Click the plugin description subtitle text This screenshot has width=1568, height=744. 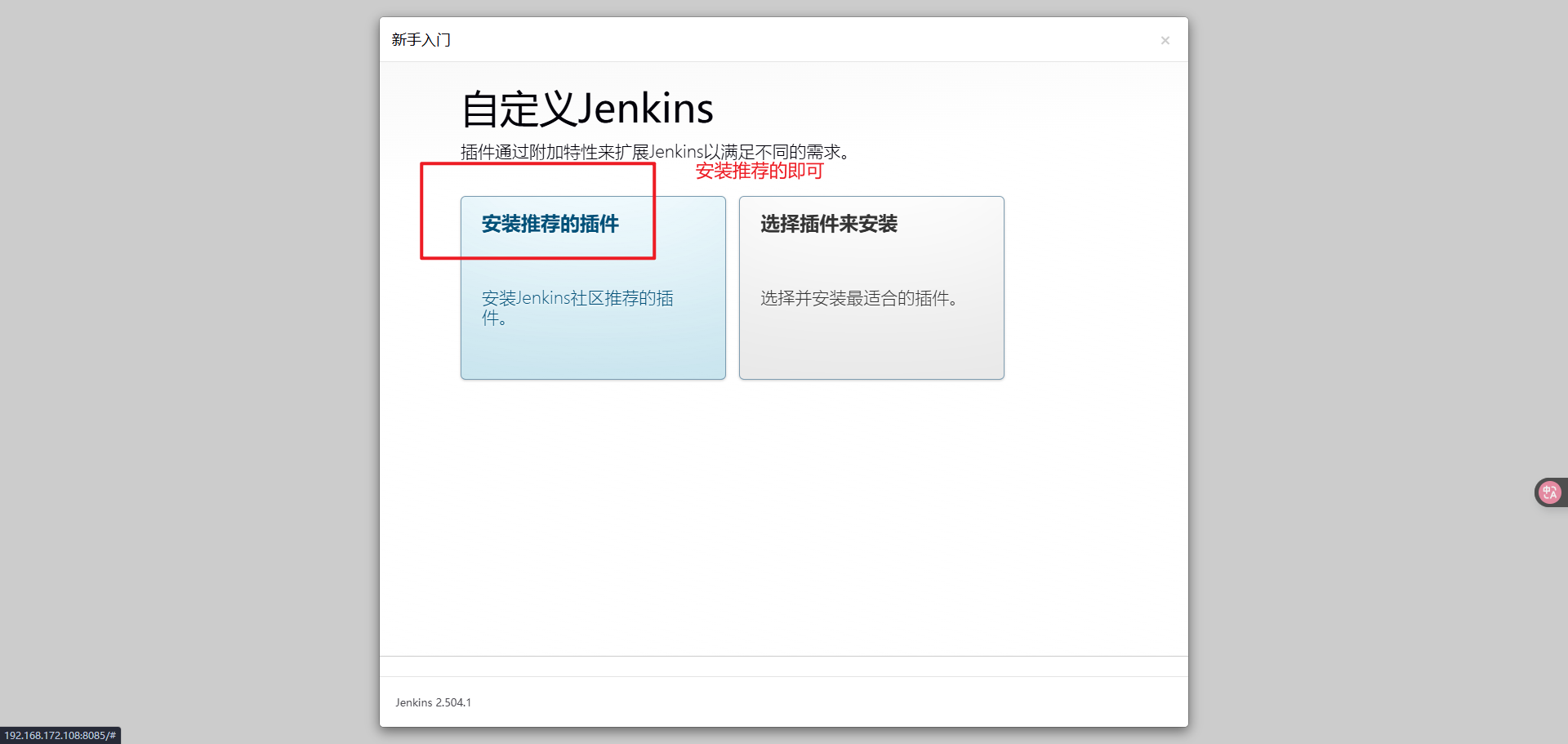(657, 152)
